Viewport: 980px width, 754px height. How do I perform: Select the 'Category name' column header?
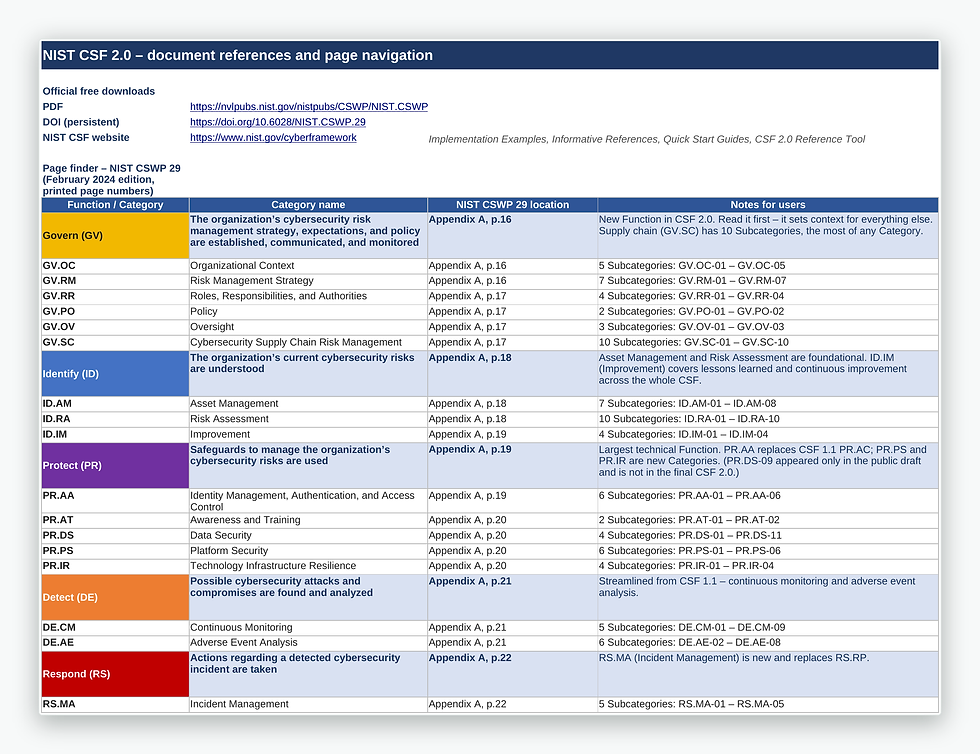click(308, 204)
